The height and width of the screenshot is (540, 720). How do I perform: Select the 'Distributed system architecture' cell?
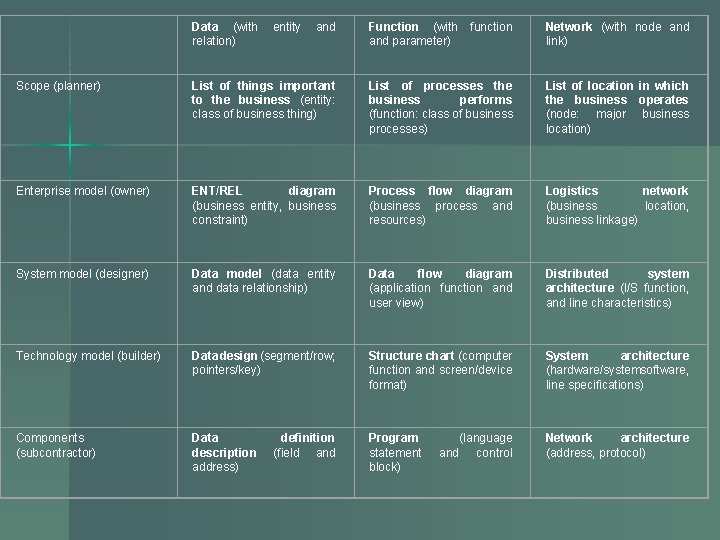[x=617, y=288]
